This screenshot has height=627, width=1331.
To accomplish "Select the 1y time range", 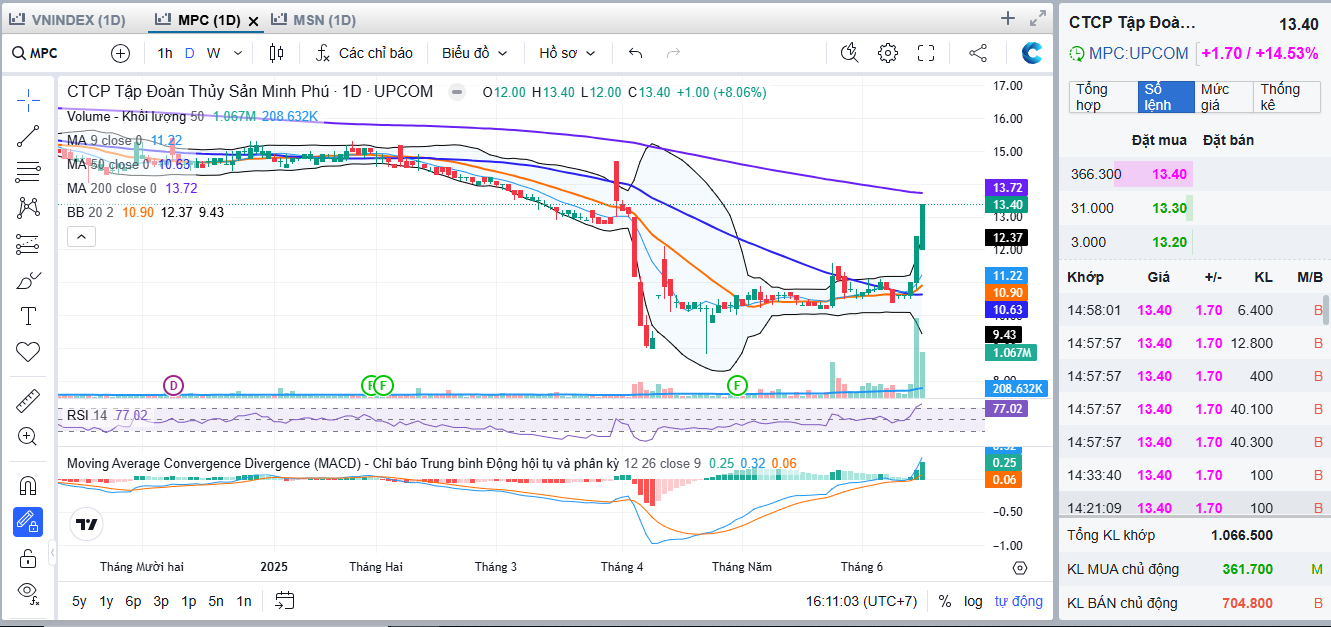I will point(106,601).
